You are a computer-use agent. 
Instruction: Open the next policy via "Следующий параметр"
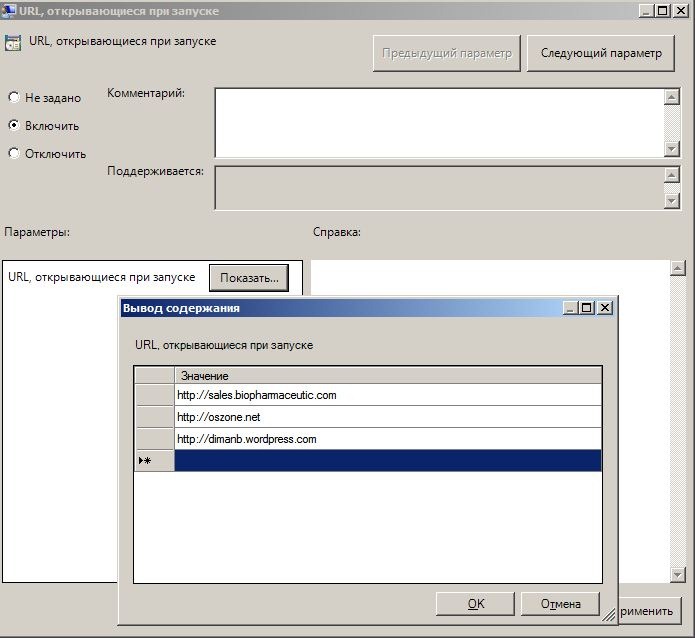click(x=601, y=53)
